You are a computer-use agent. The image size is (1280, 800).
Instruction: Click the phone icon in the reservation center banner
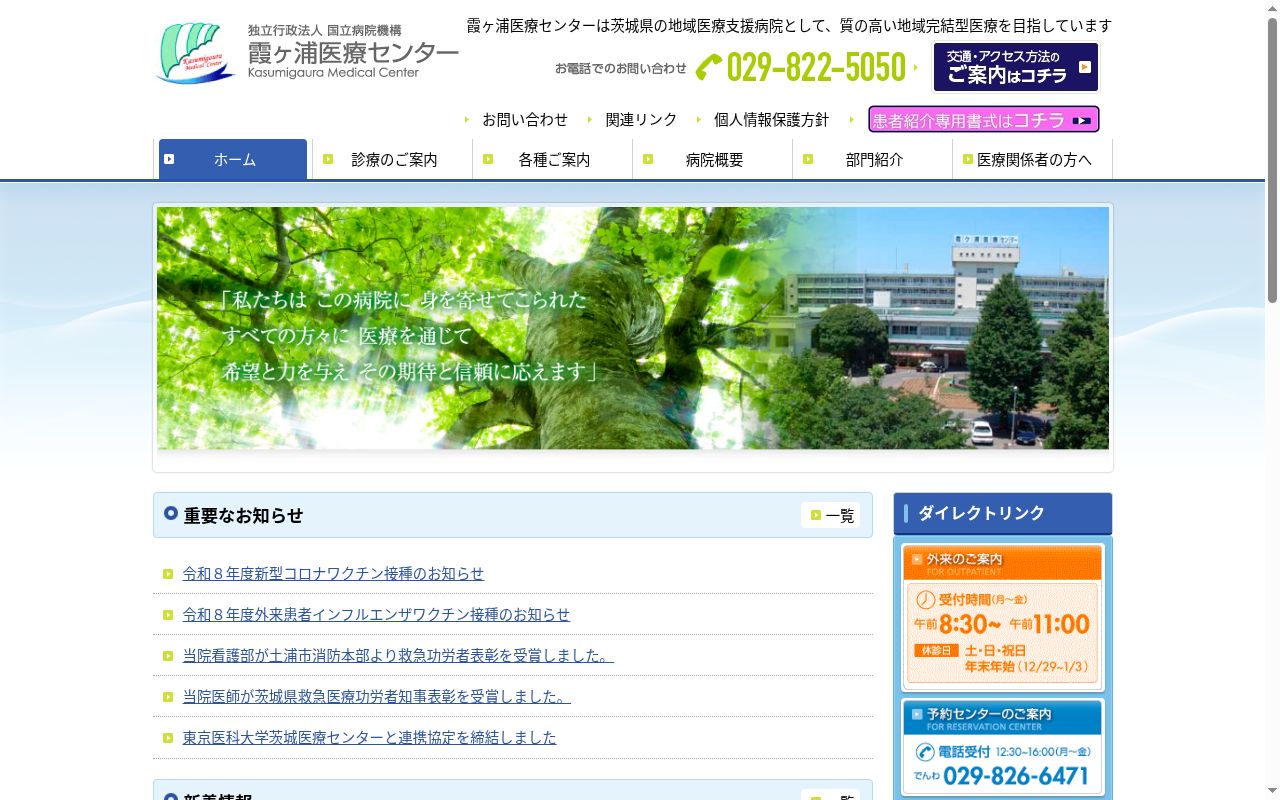[x=925, y=752]
